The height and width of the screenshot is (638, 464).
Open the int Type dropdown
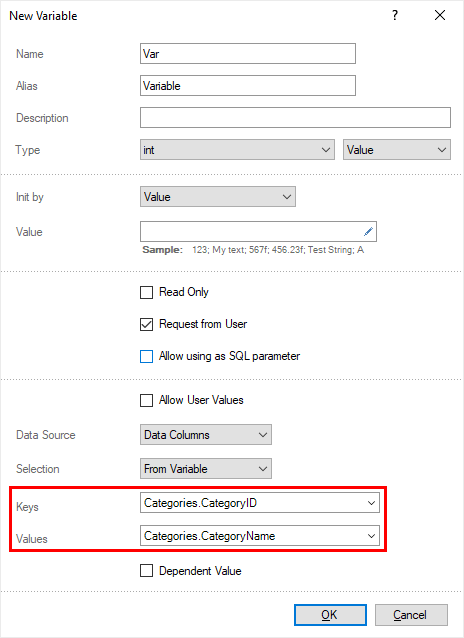pos(237,150)
